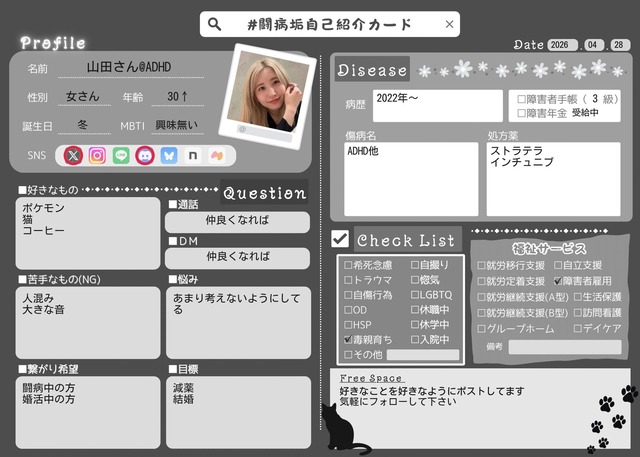This screenshot has width=640, height=457.
Task: Check the 障害者手帳 checkbox
Action: click(521, 99)
